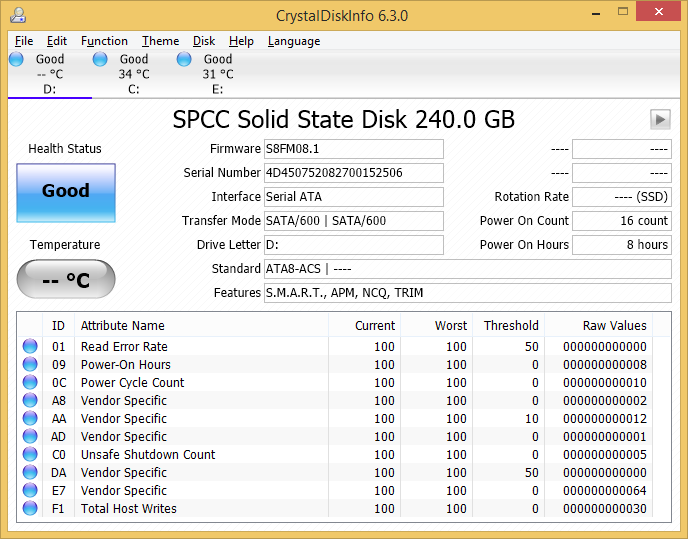Click status orb for Power-On Hours row

[x=30, y=364]
